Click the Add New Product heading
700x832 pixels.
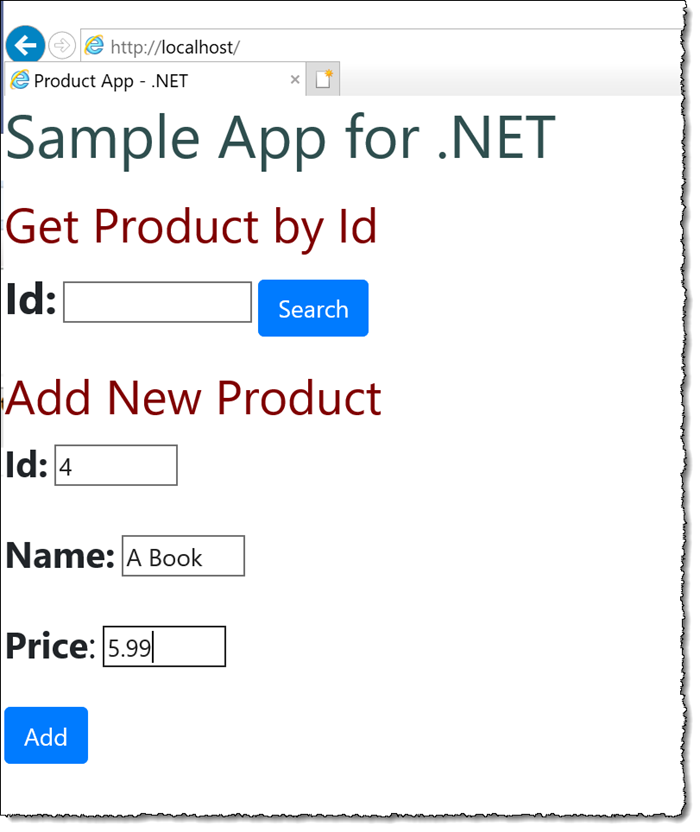(x=193, y=398)
